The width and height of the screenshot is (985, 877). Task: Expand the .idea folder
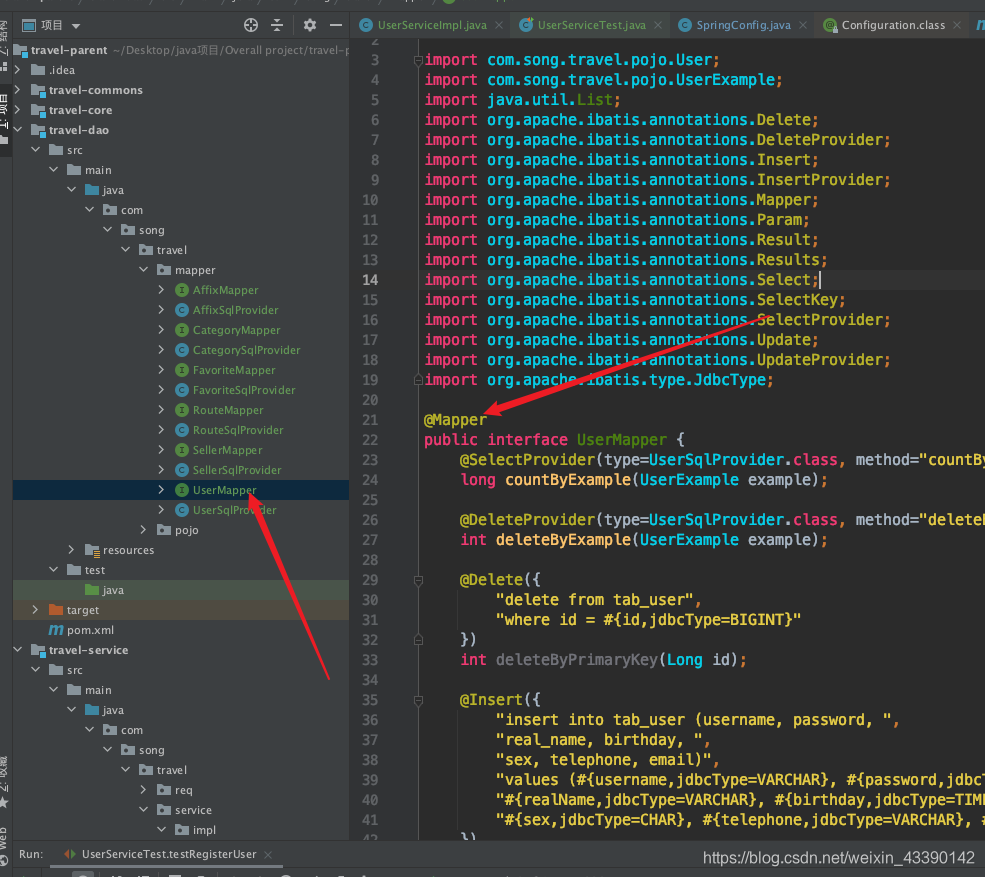(x=18, y=70)
